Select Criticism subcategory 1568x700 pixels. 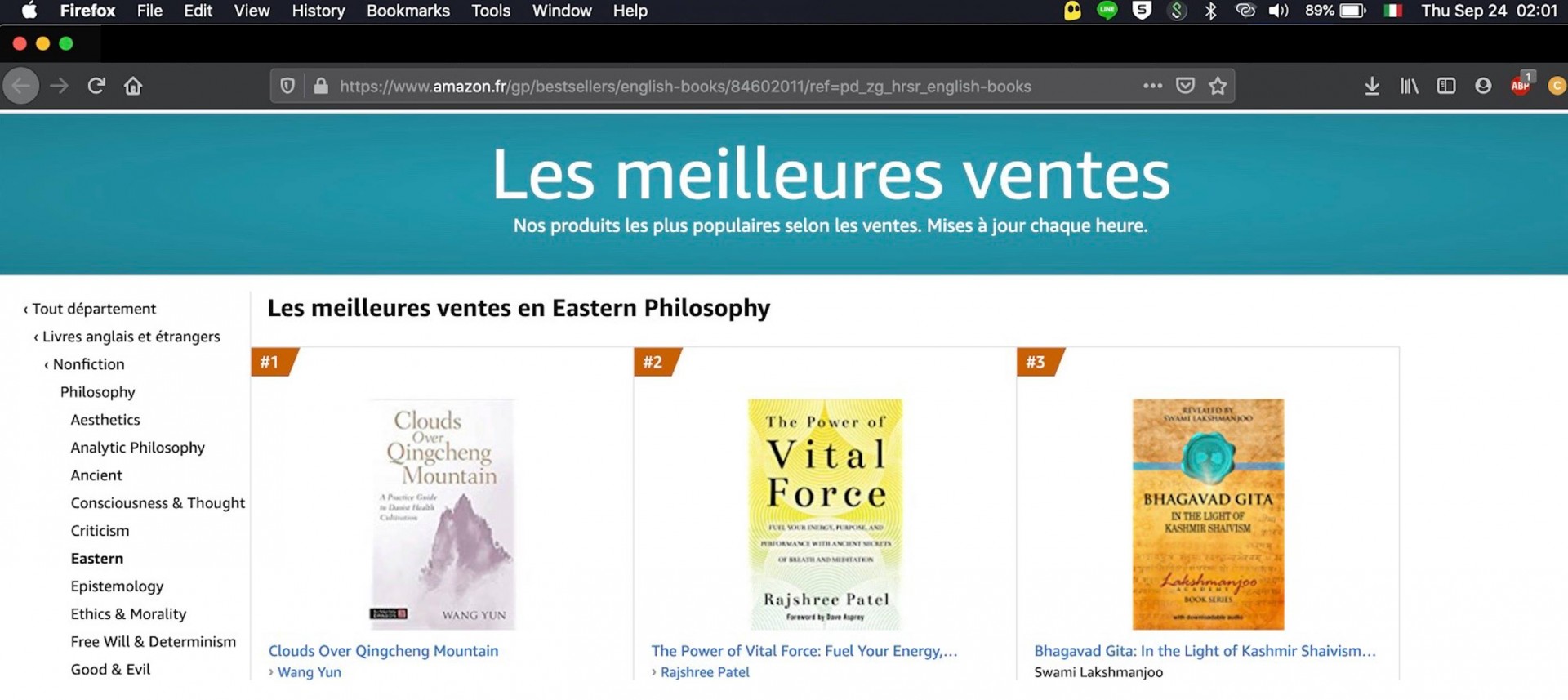point(100,531)
